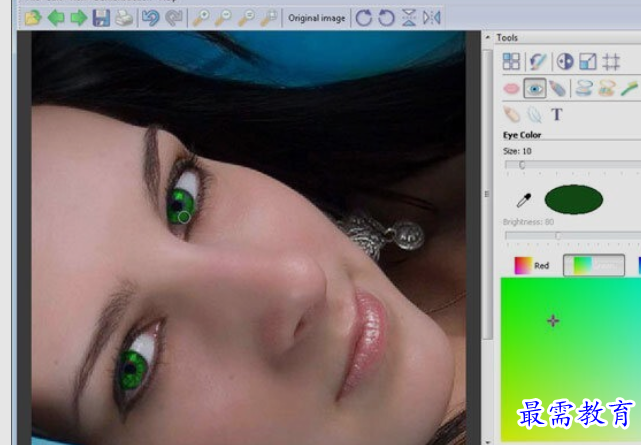The width and height of the screenshot is (641, 445).
Task: Click the printer icon
Action: pyautogui.click(x=124, y=18)
